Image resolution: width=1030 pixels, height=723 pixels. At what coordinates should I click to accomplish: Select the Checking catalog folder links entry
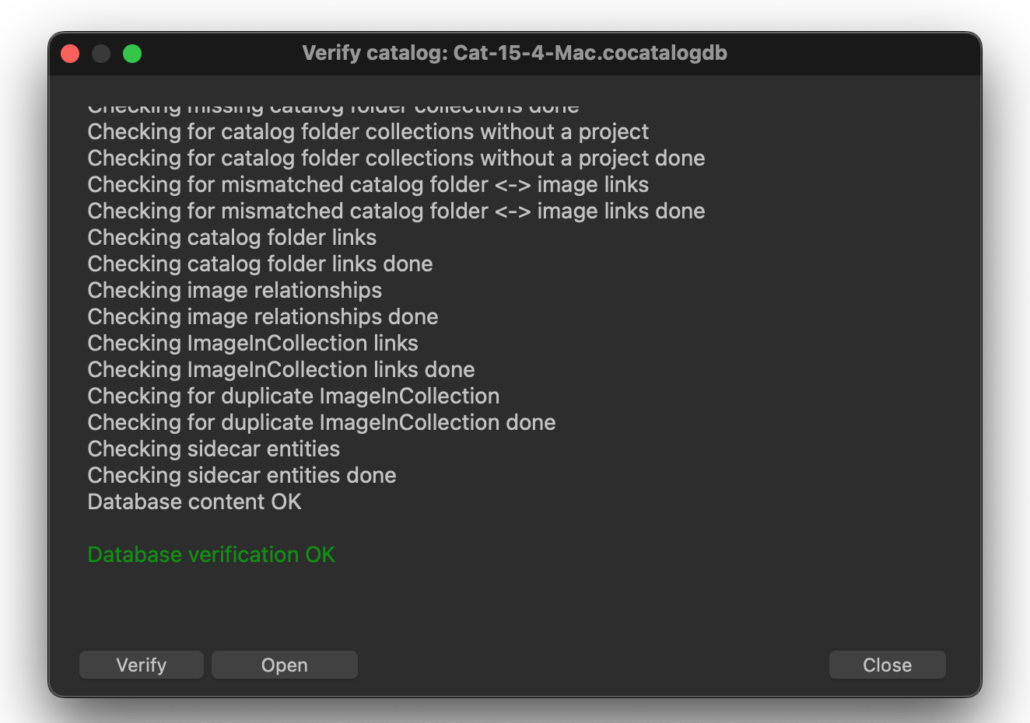tap(231, 237)
